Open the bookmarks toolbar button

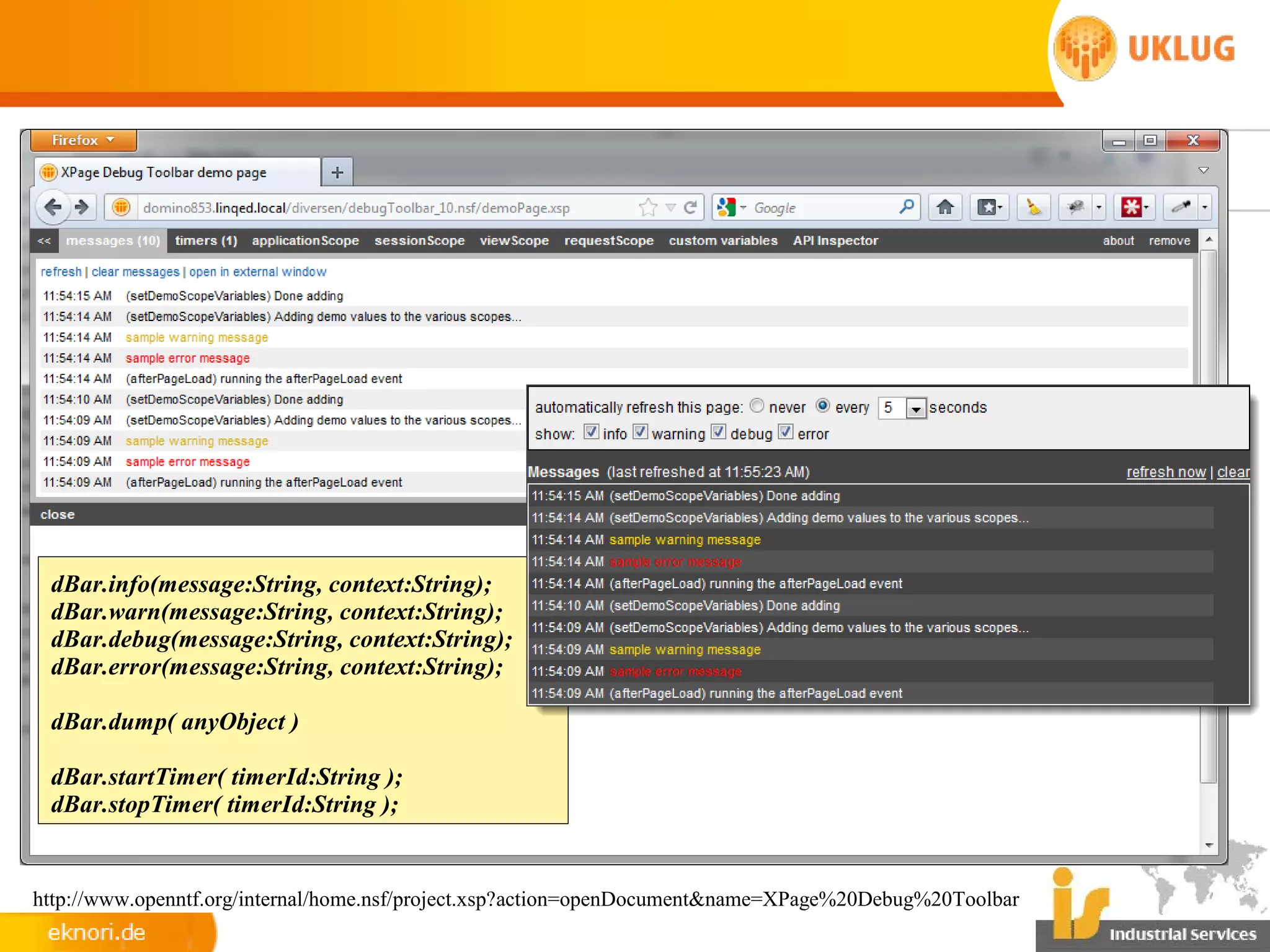pyautogui.click(x=989, y=207)
